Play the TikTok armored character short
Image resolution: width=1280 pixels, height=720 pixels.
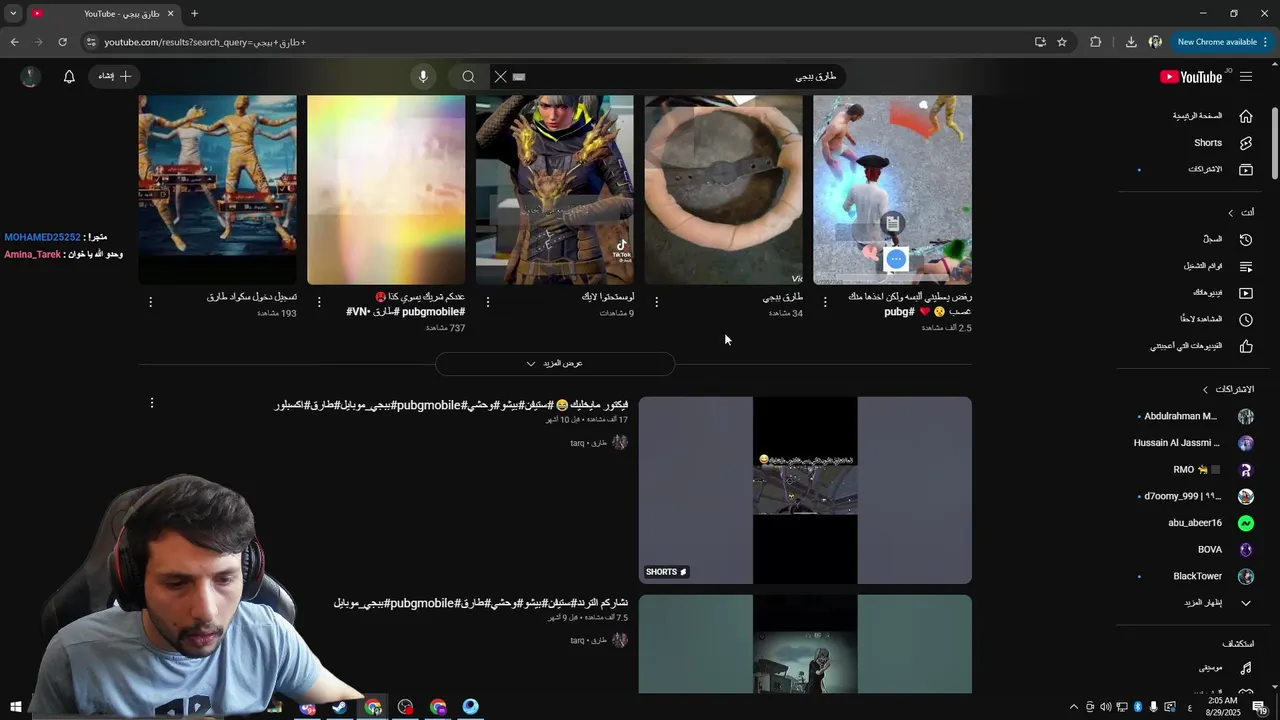(555, 190)
